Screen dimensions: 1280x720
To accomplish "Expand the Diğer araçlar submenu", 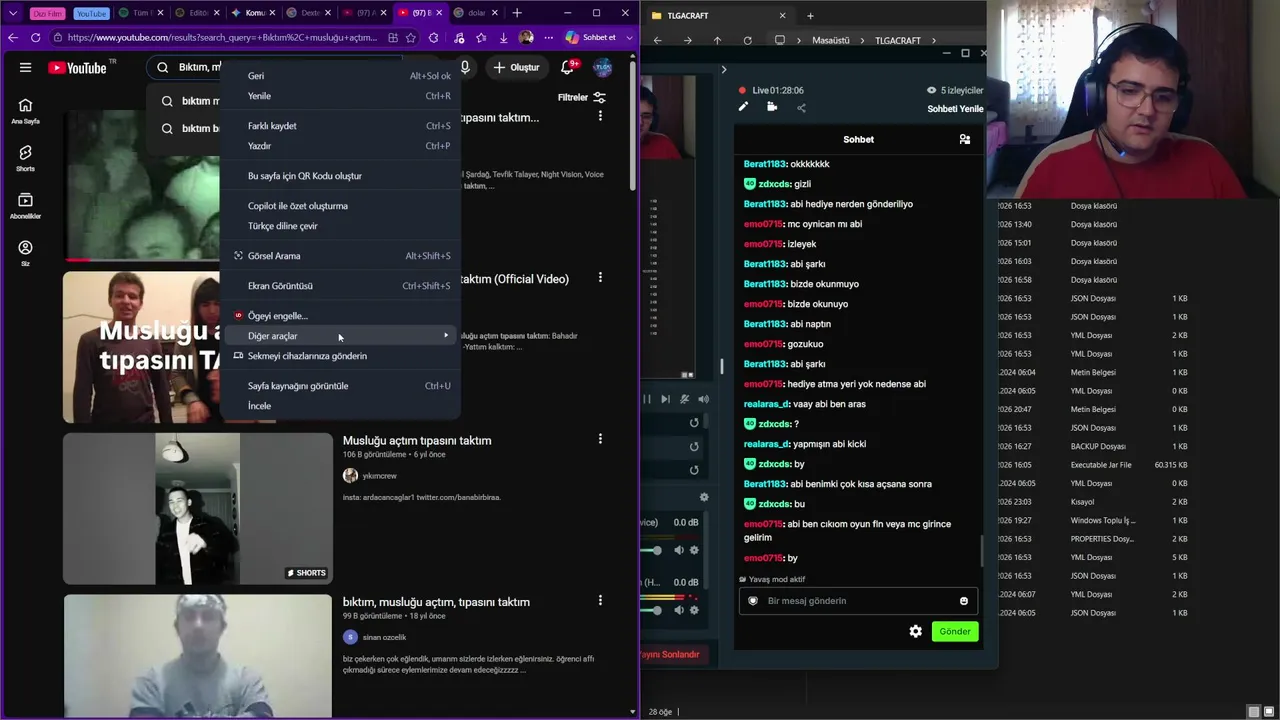I will (340, 336).
